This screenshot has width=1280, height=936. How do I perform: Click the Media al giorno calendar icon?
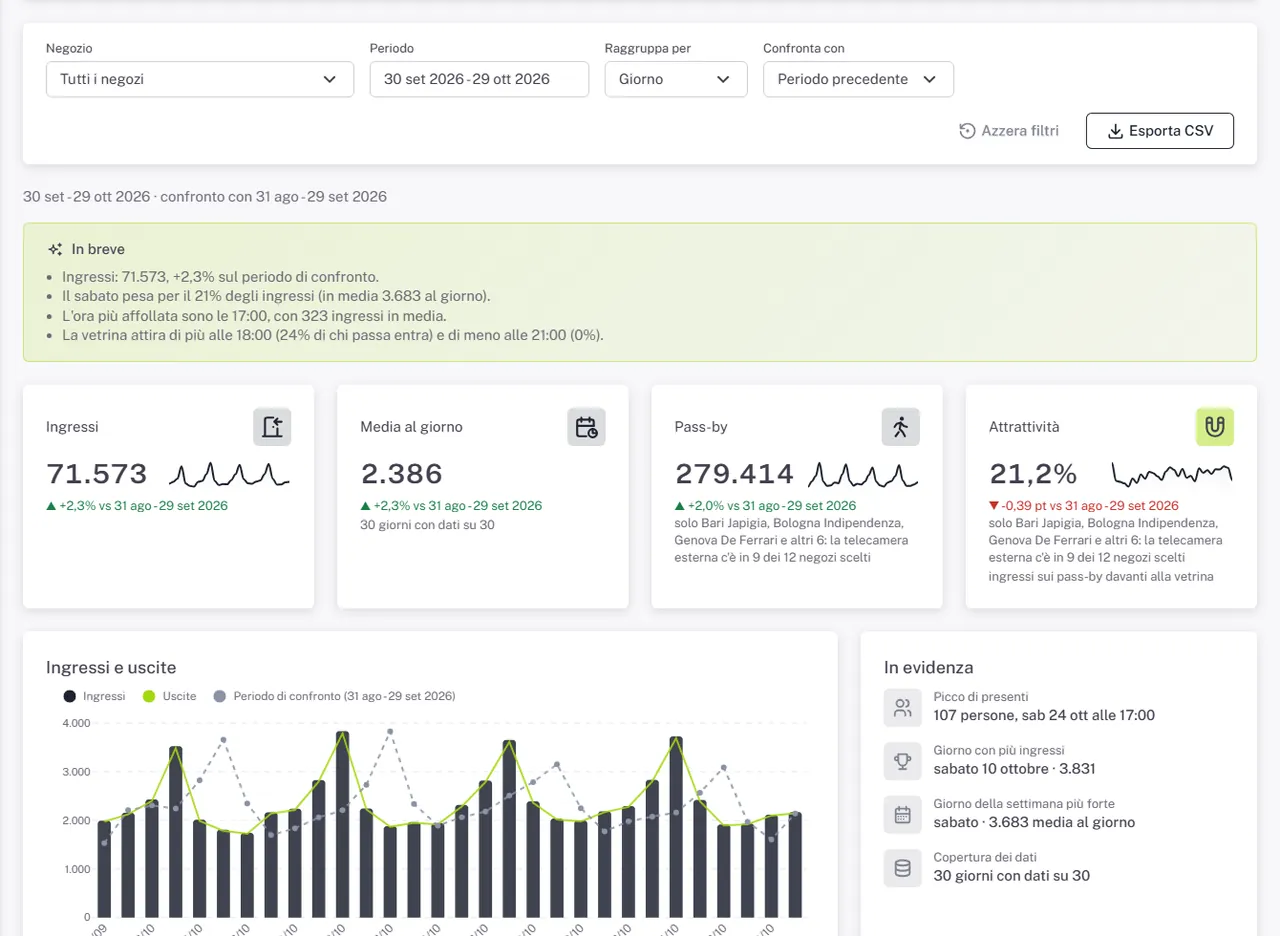click(x=586, y=427)
